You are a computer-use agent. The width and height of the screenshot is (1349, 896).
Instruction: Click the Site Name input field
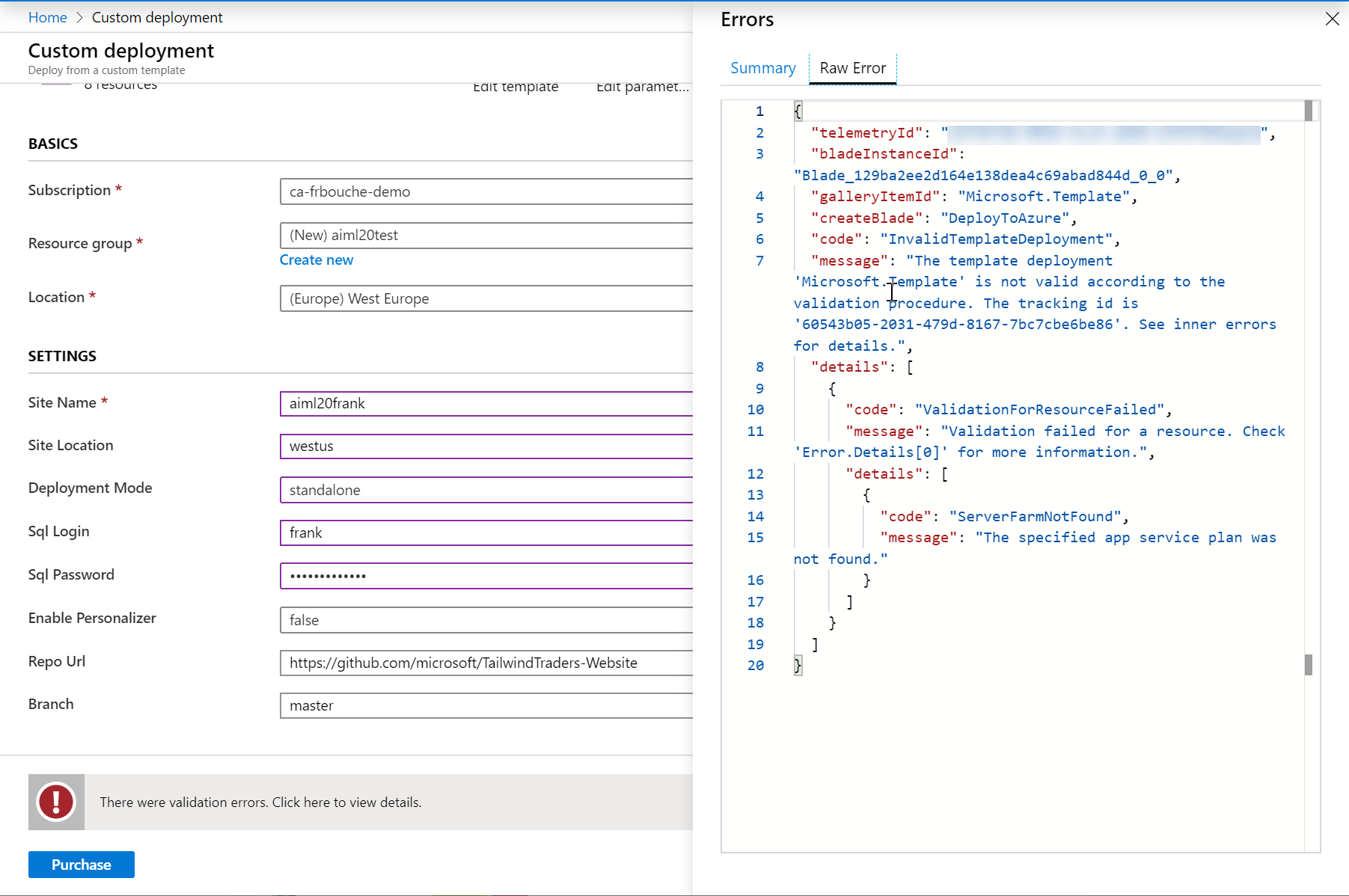tap(486, 403)
